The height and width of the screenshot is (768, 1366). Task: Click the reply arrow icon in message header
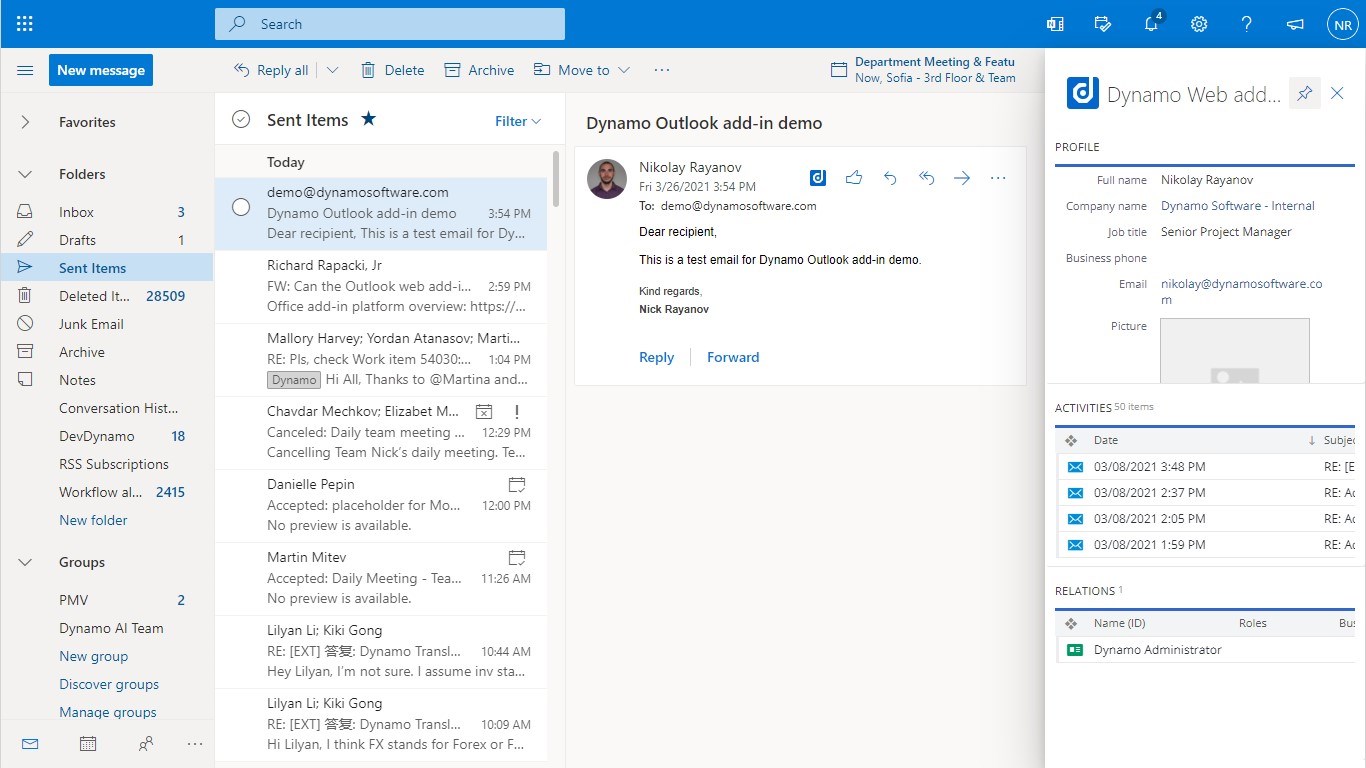(x=890, y=178)
